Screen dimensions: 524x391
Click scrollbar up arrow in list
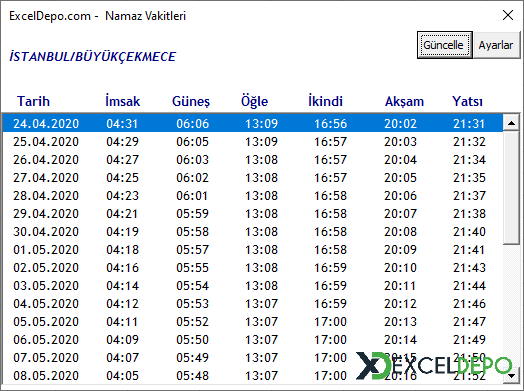point(511,123)
